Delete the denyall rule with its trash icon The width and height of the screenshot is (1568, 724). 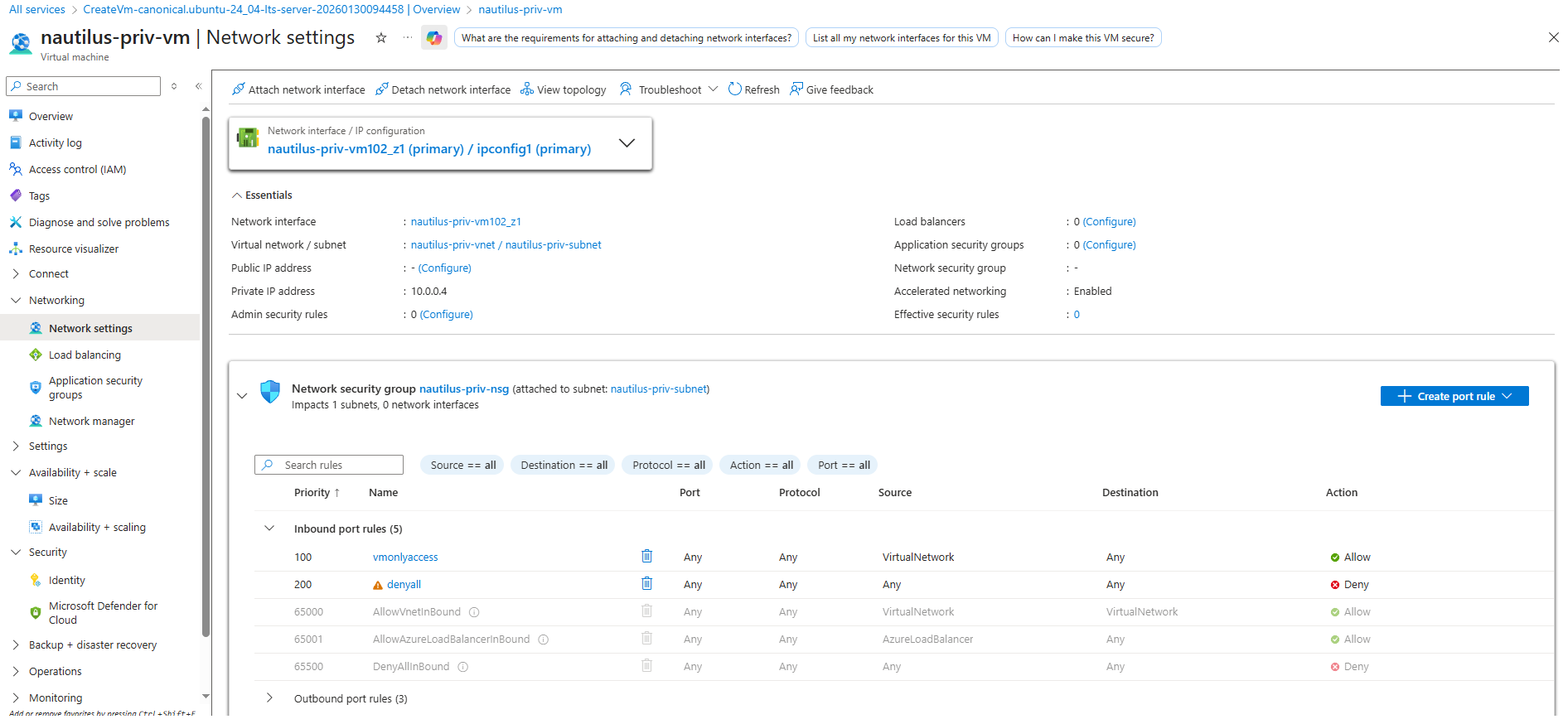click(647, 584)
